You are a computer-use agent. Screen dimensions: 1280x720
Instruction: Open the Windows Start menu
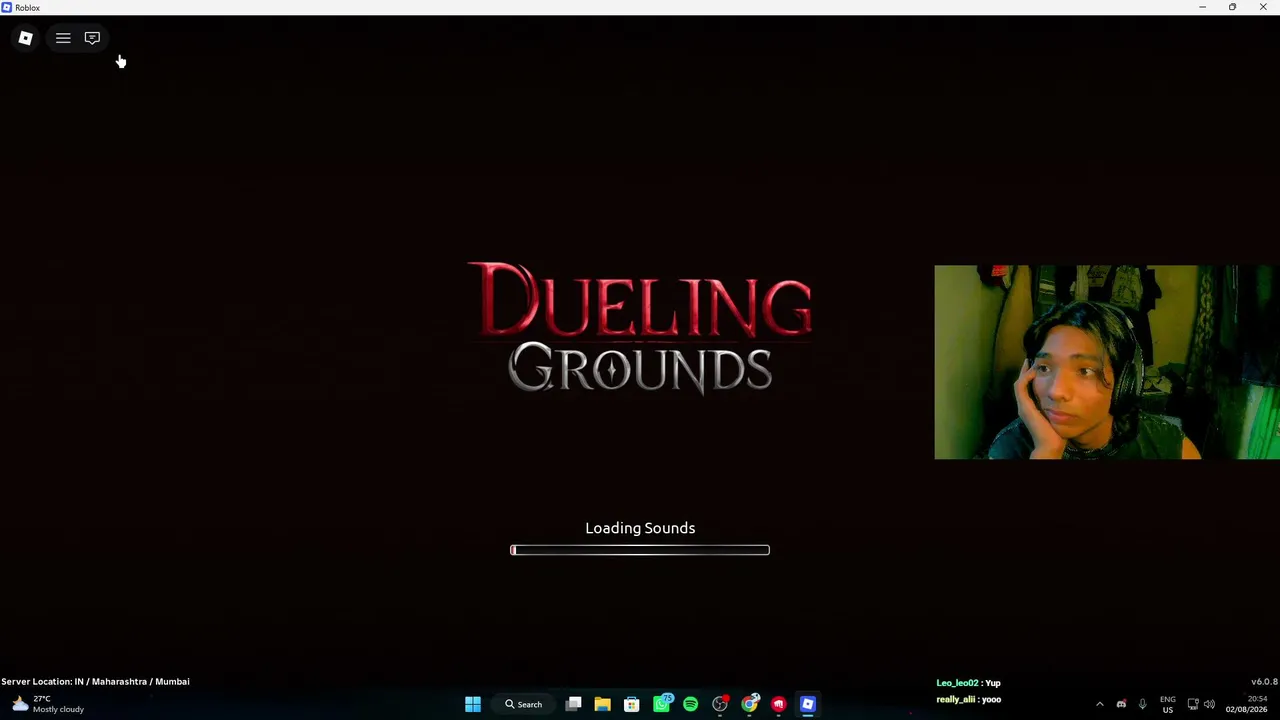tap(473, 704)
